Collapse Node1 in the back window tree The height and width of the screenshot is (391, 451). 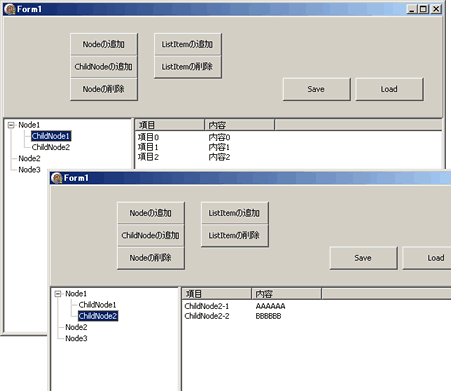pyautogui.click(x=11, y=125)
